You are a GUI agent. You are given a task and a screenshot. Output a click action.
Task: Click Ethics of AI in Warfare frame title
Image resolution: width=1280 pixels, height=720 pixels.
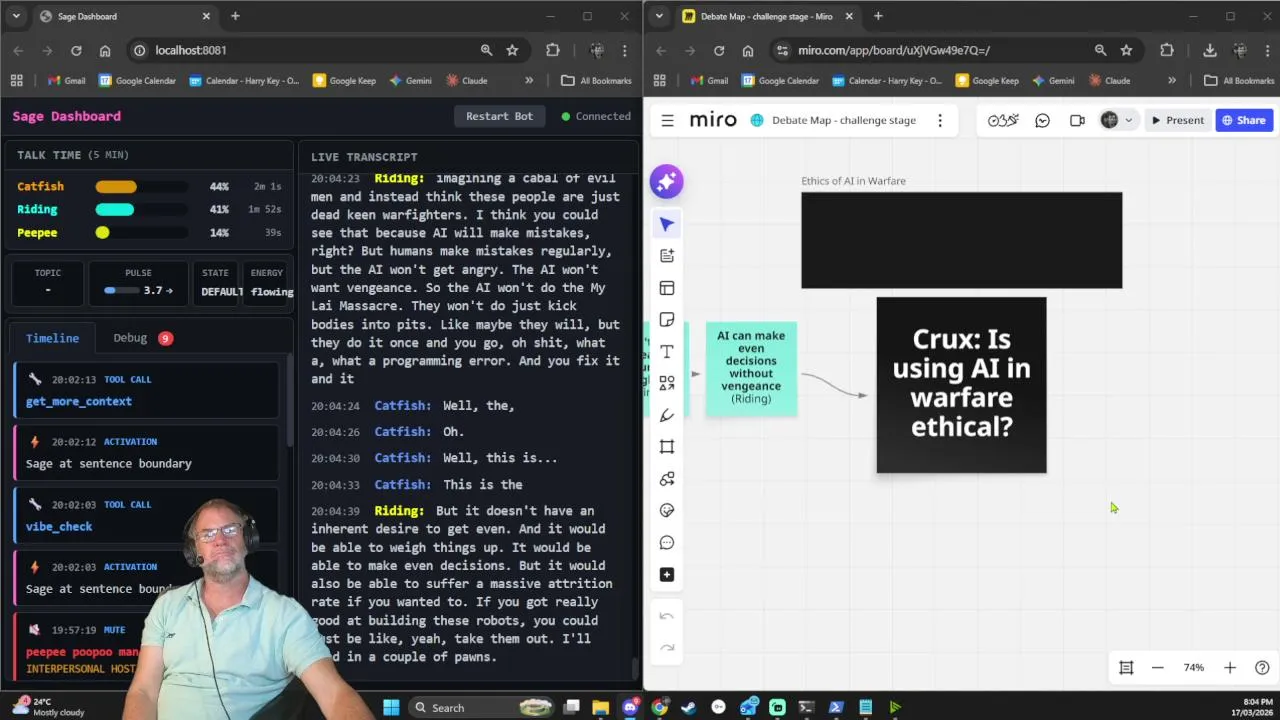[853, 181]
